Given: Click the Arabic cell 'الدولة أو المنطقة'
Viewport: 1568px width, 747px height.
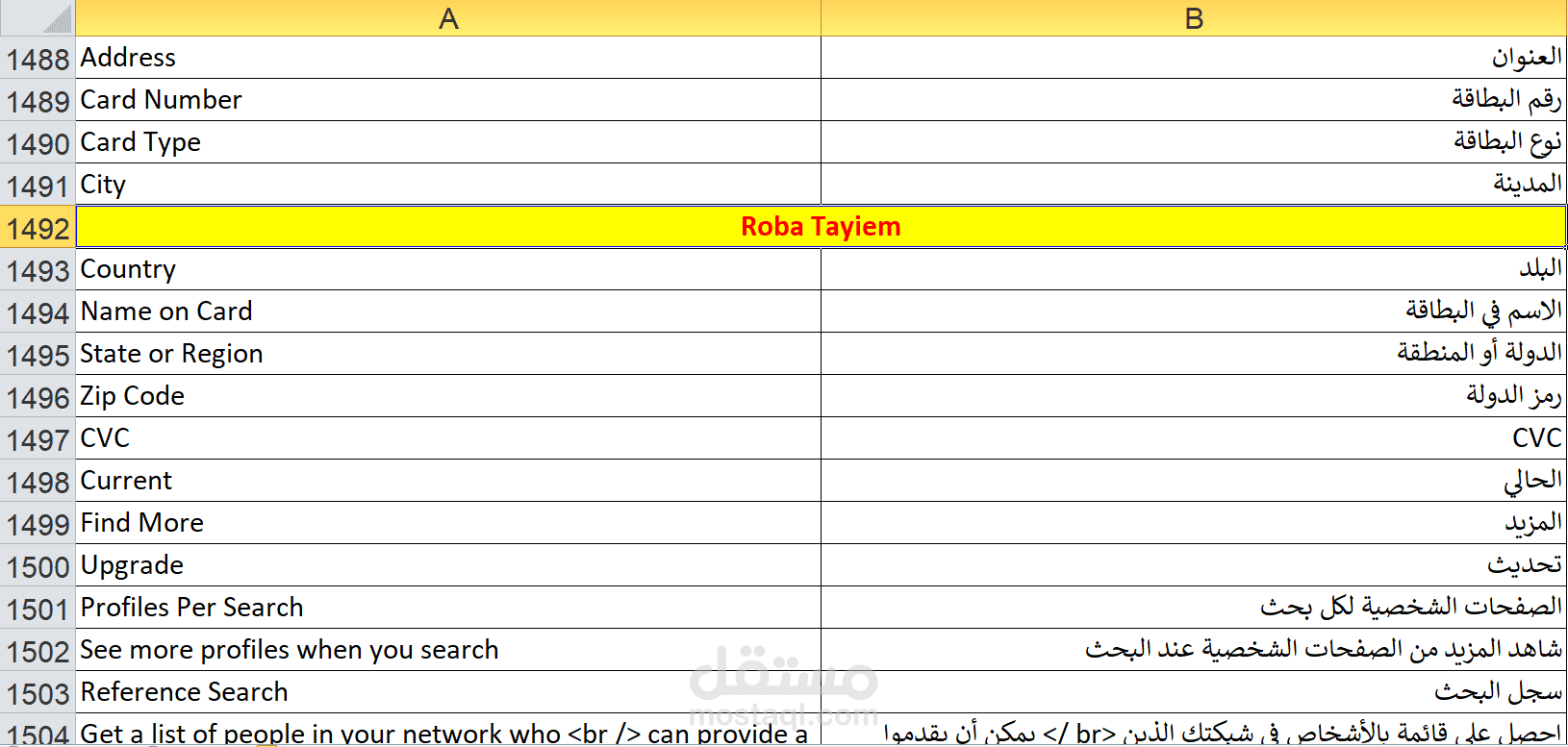Looking at the screenshot, I should click(1194, 355).
